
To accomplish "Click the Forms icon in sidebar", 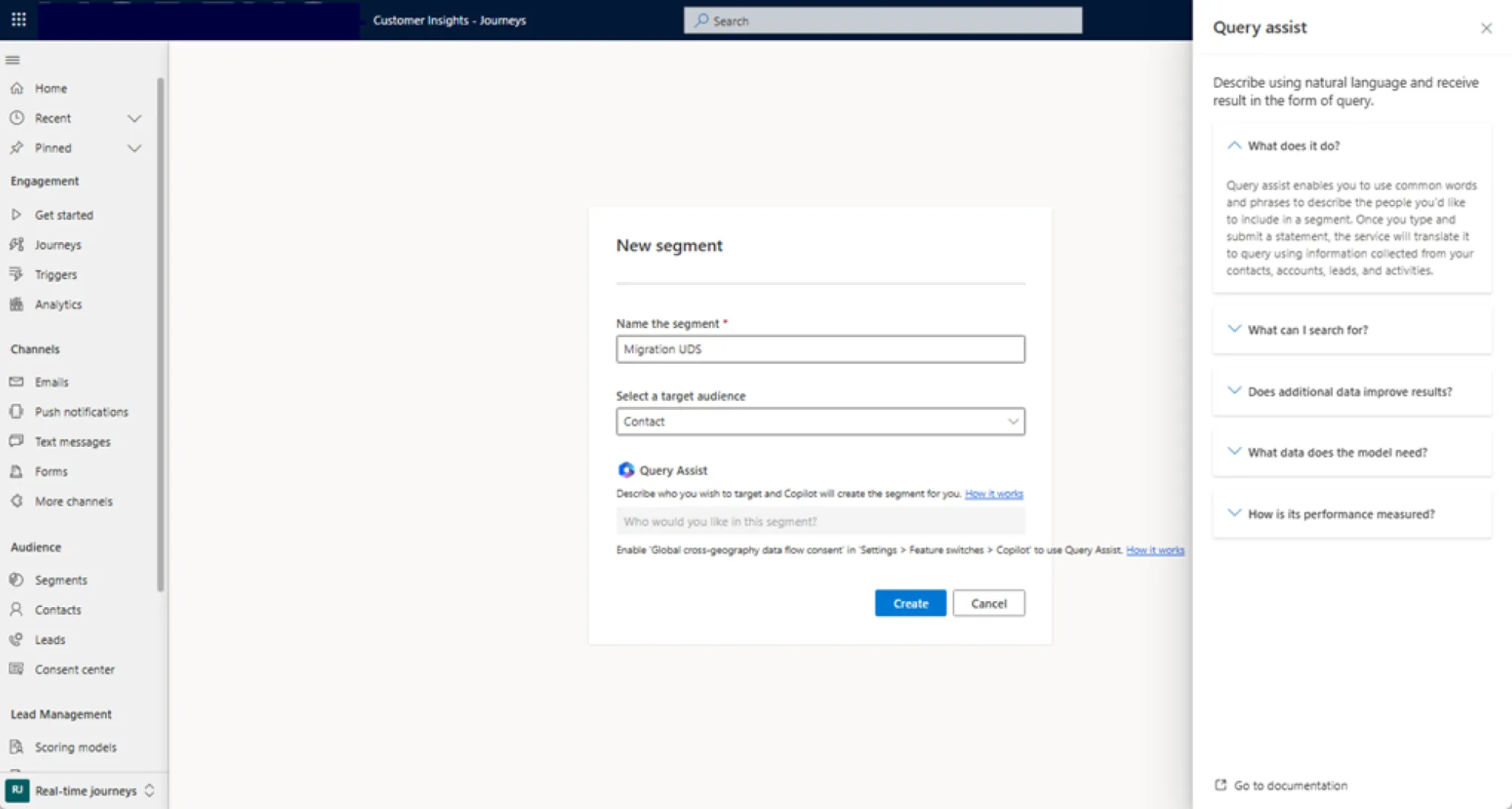I will pos(17,471).
